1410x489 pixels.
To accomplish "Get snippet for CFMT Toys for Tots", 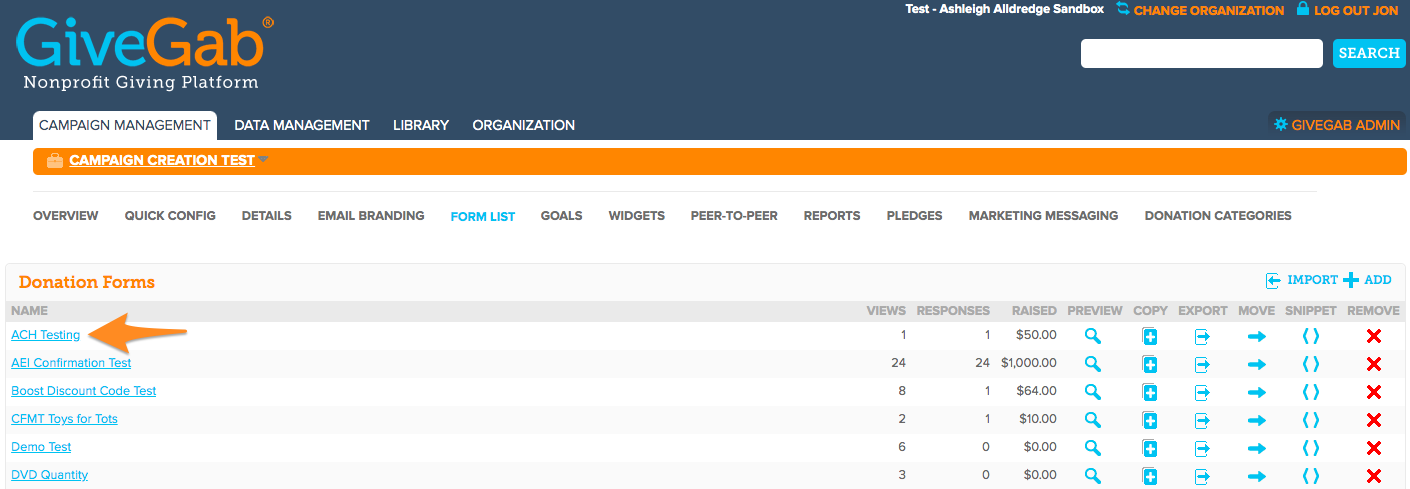I will tap(1310, 420).
